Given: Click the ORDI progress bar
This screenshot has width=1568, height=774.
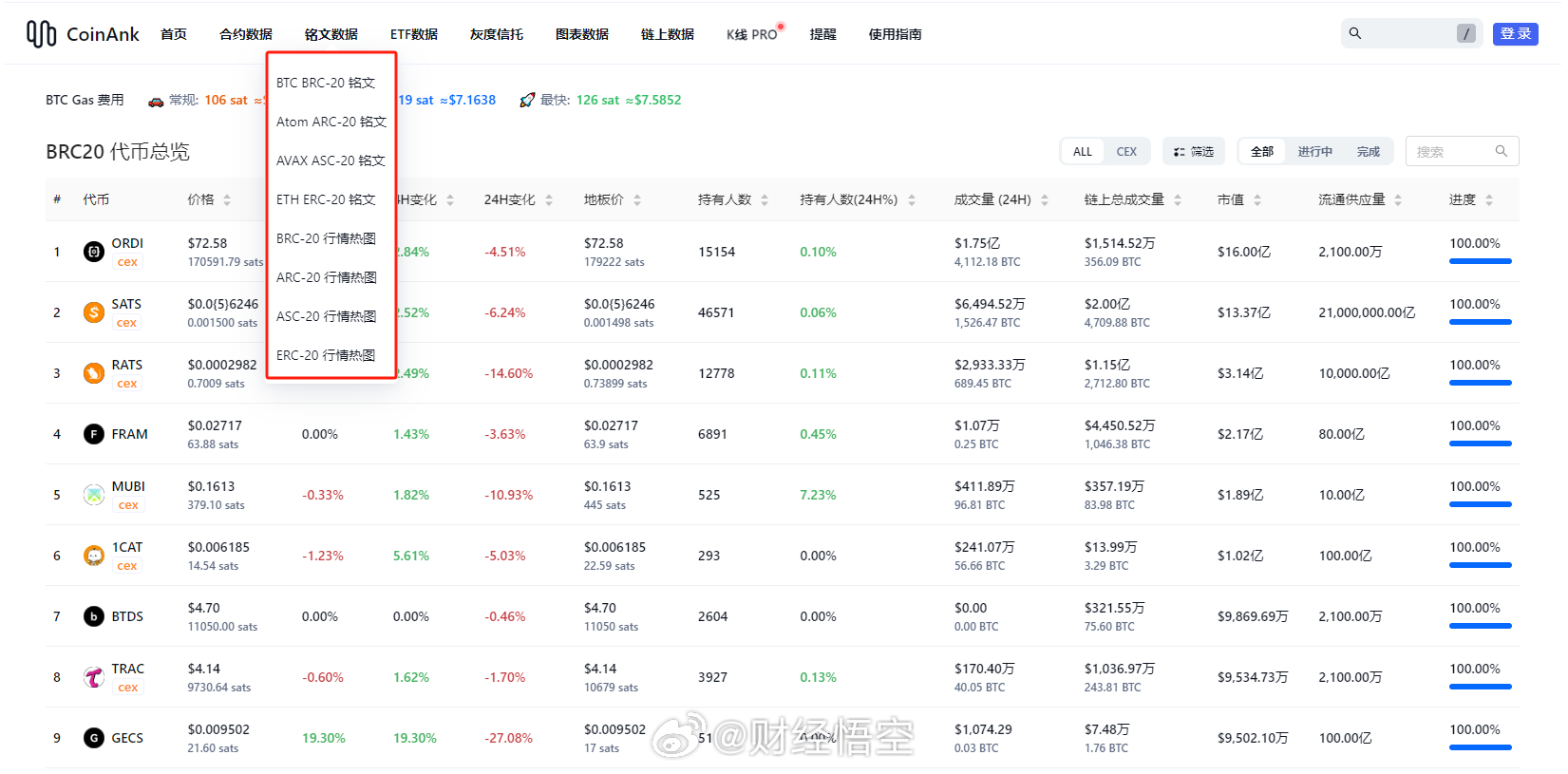Looking at the screenshot, I should point(1481,261).
